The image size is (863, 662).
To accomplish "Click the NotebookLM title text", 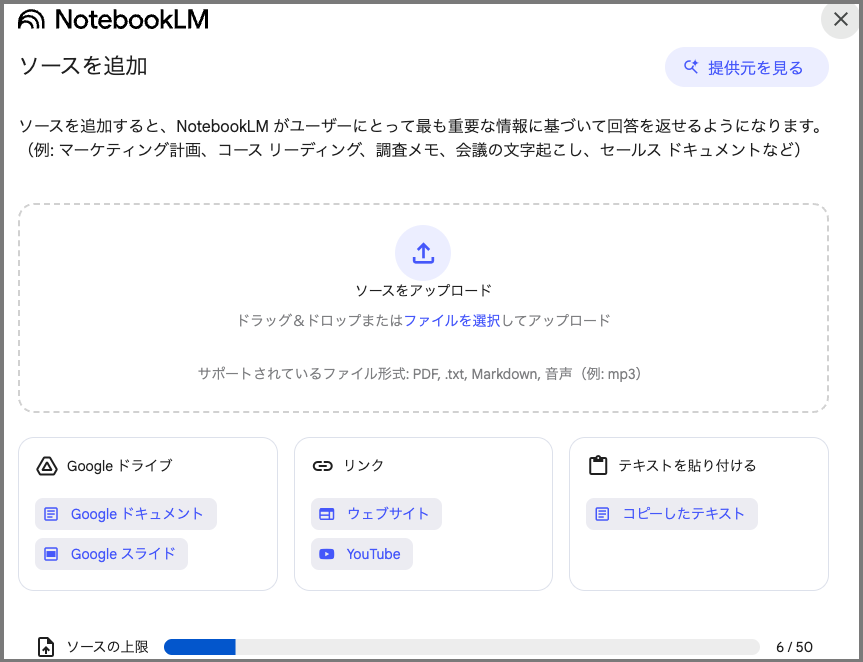I will pyautogui.click(x=132, y=20).
